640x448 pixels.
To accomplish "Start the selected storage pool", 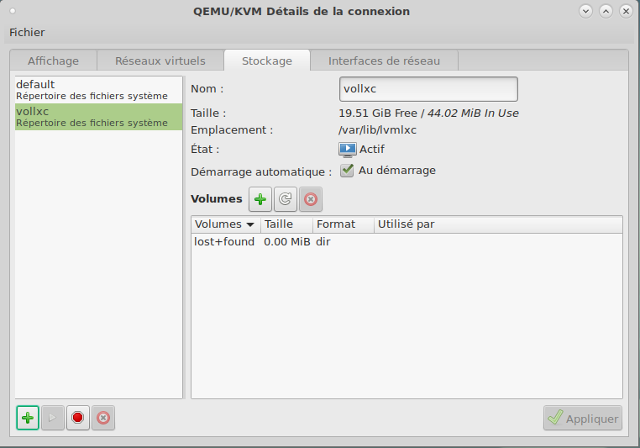I will 52,418.
